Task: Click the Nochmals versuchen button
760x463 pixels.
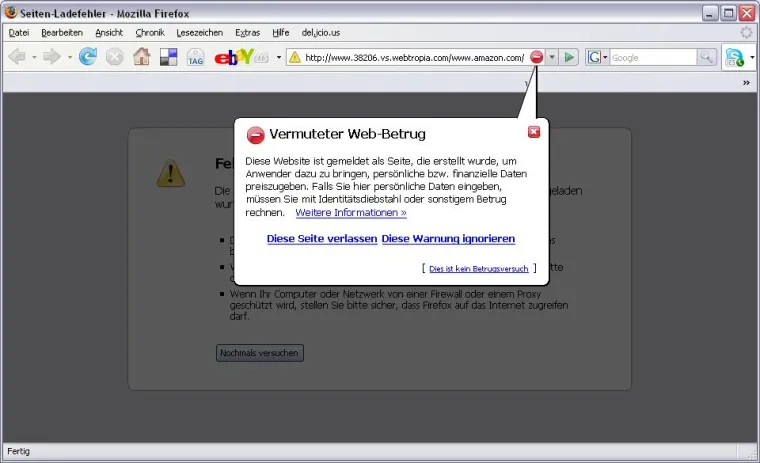Action: point(260,353)
